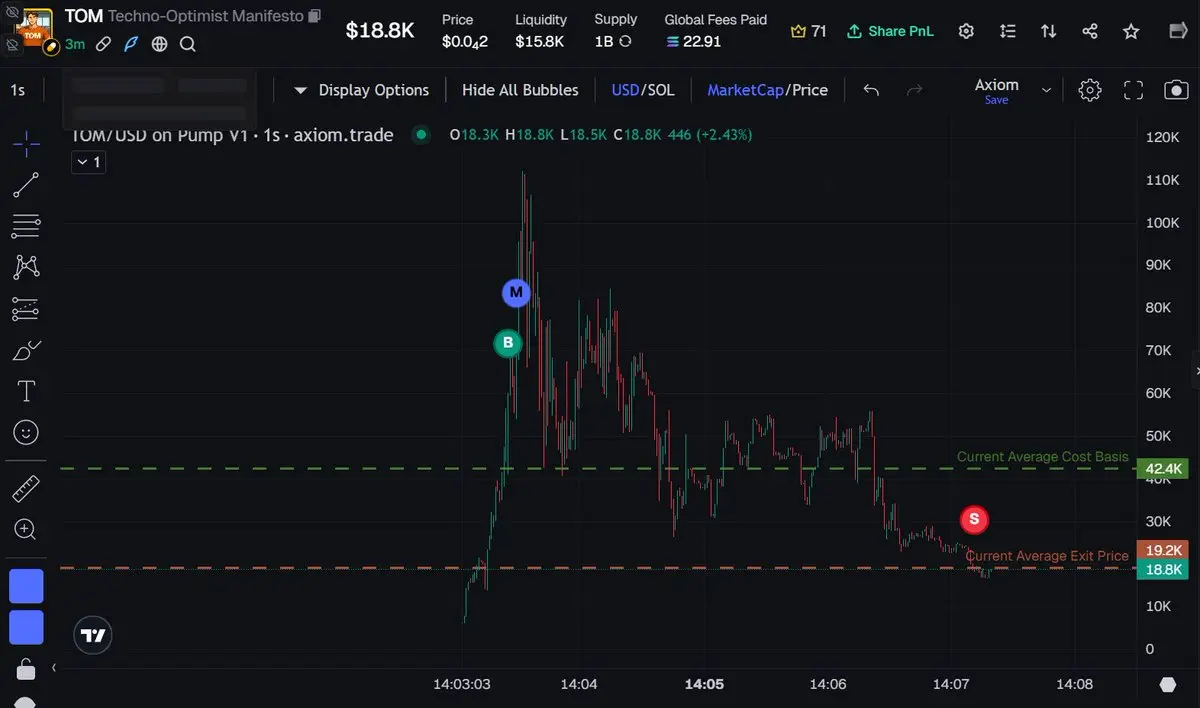The height and width of the screenshot is (708, 1200).
Task: Undo the last chart action
Action: [x=871, y=90]
